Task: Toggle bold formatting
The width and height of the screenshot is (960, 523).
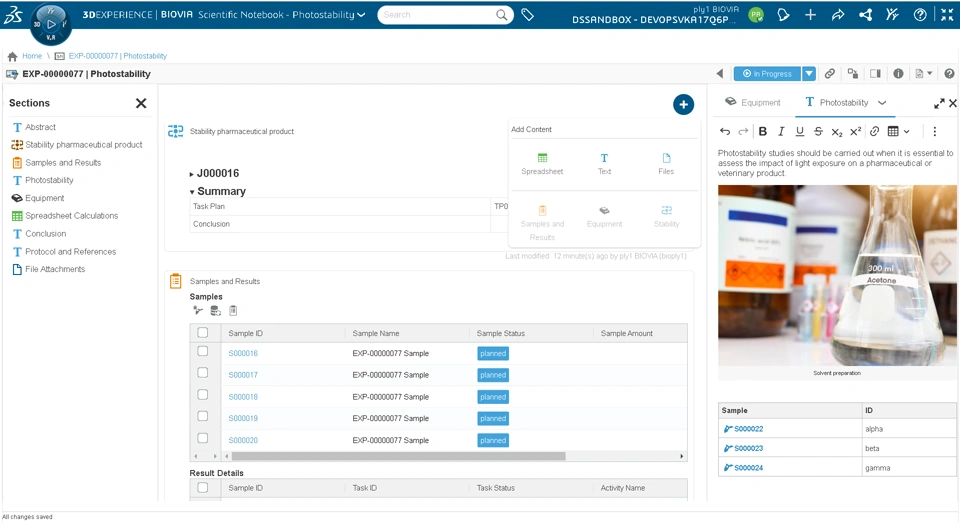Action: click(x=763, y=131)
